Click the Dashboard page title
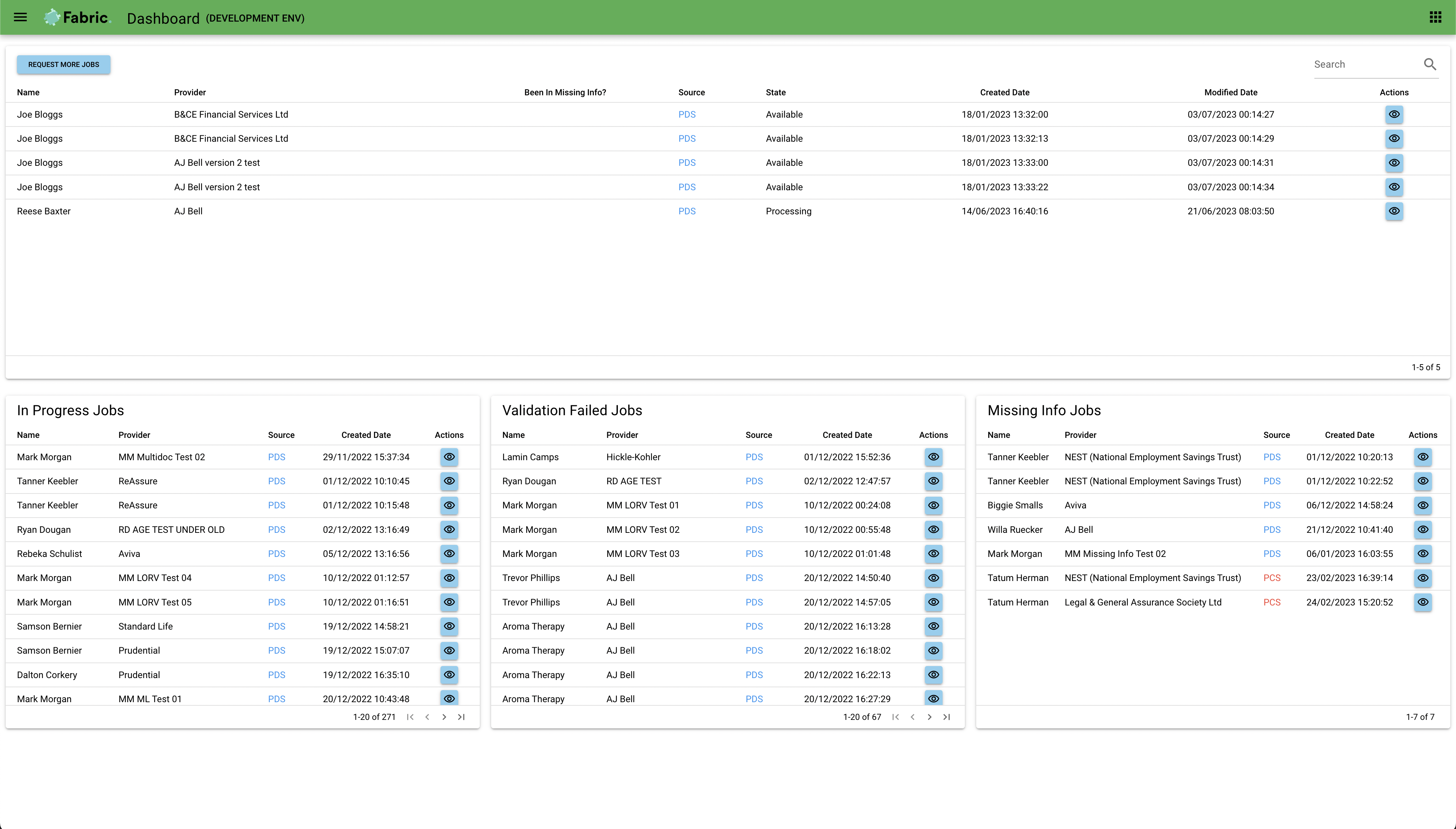 coord(163,18)
